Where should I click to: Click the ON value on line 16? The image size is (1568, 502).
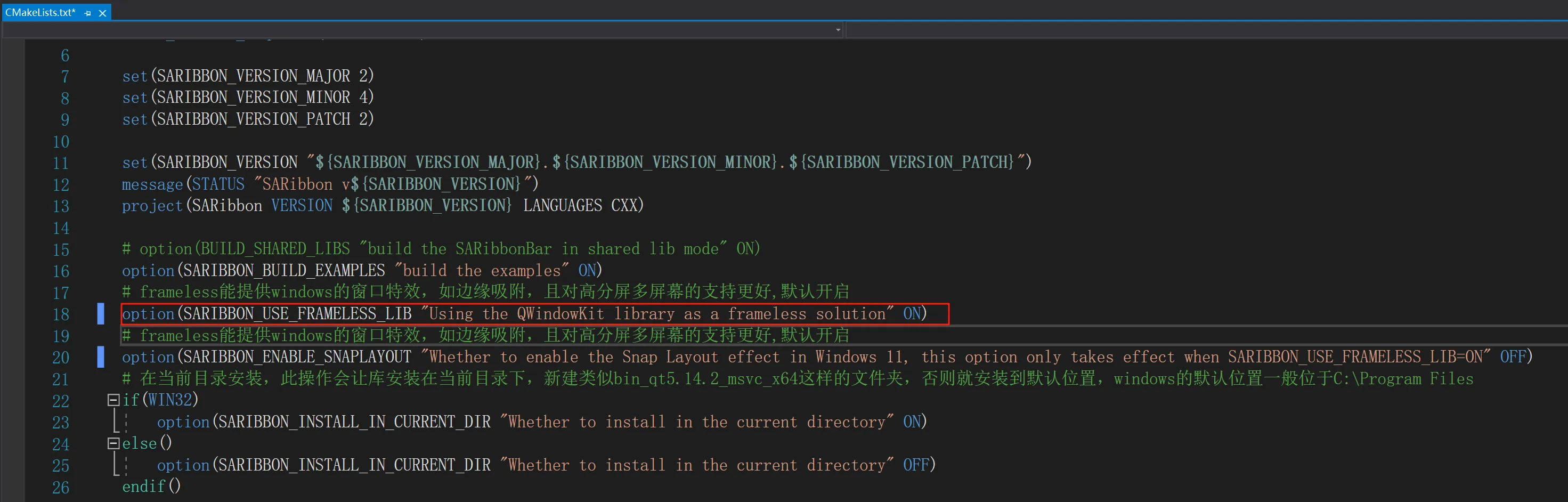tap(587, 271)
